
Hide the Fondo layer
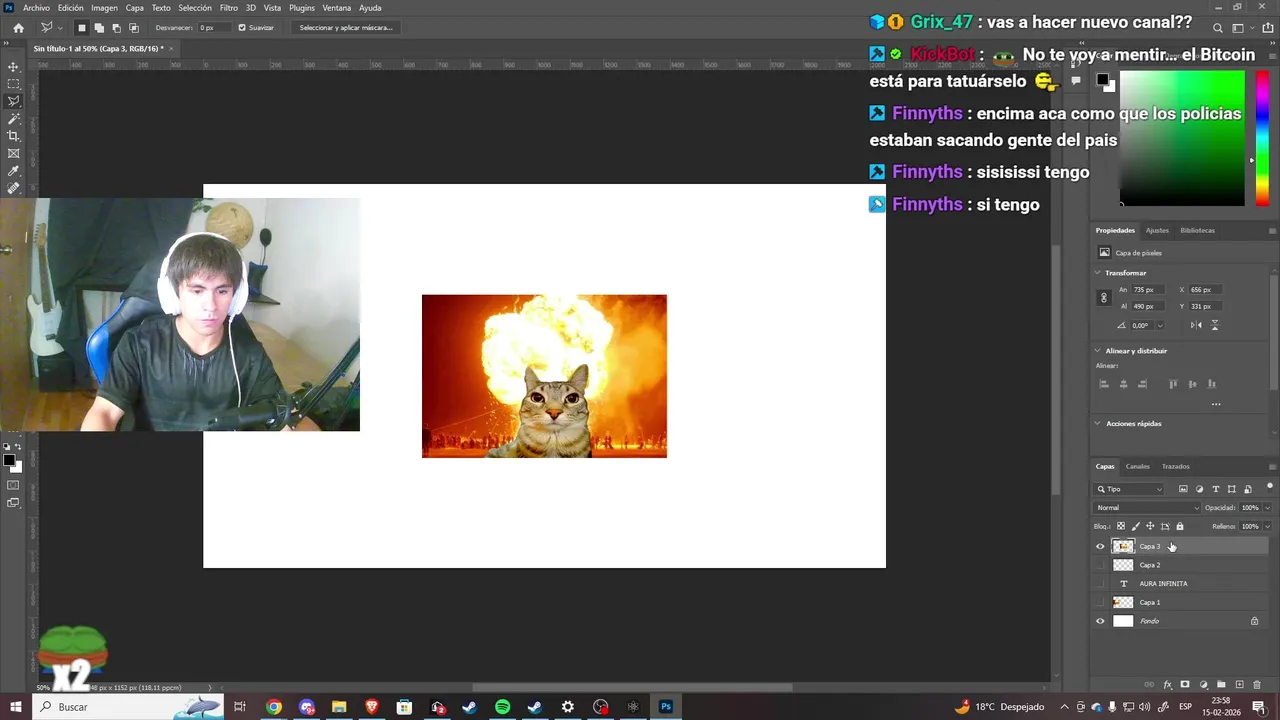1100,621
